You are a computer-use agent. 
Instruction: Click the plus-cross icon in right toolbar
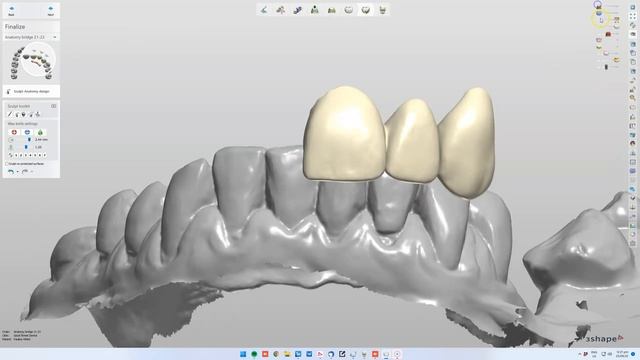pyautogui.click(x=633, y=208)
